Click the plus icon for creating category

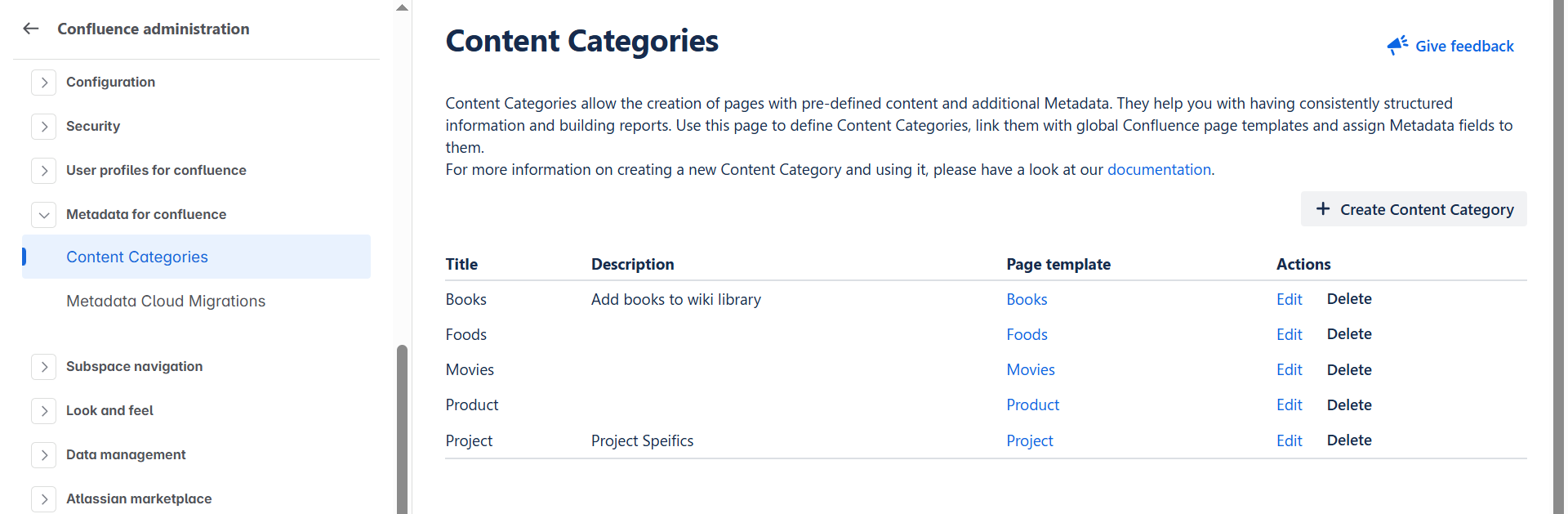pos(1322,209)
